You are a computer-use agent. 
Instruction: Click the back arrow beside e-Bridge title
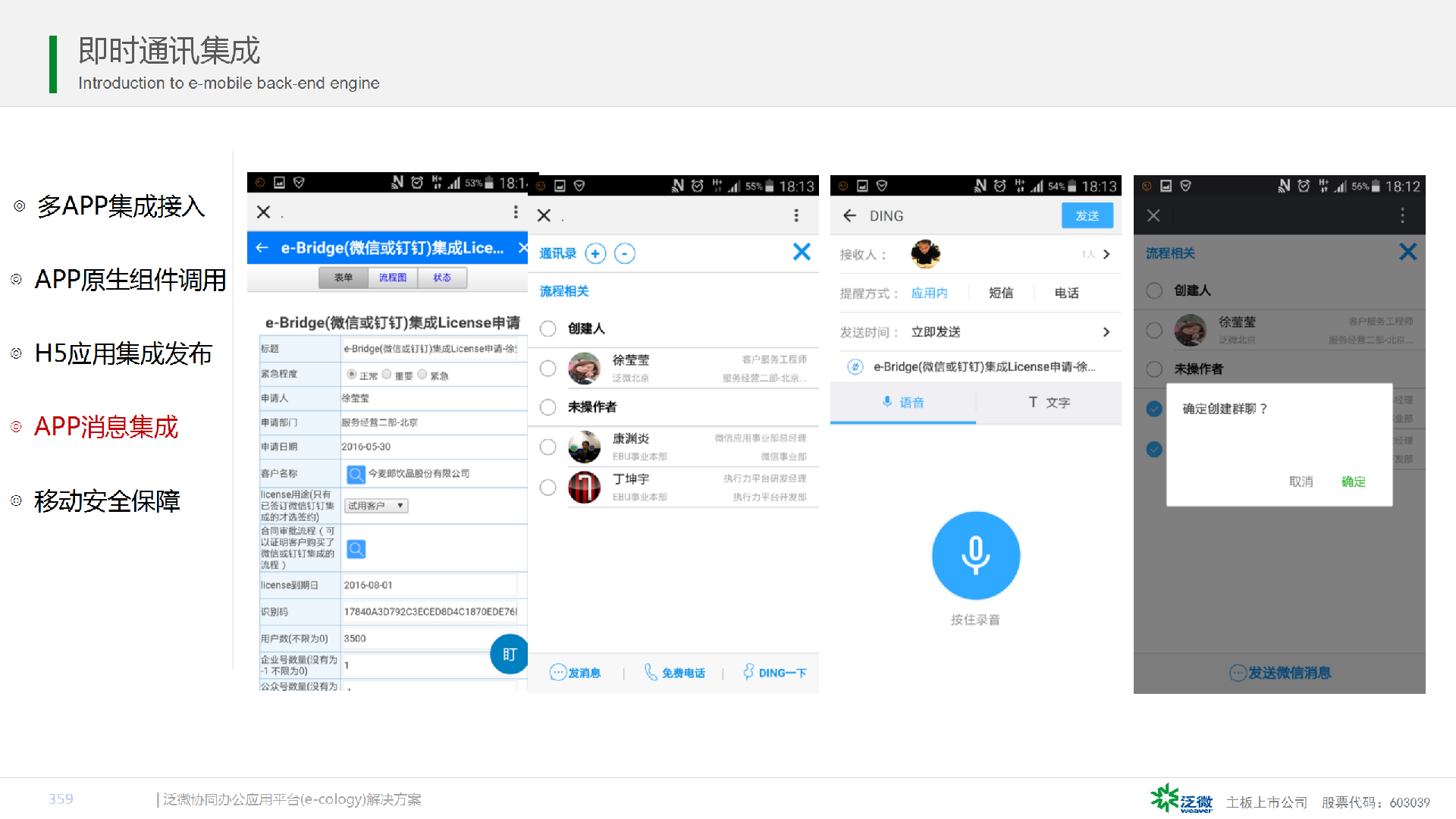click(262, 248)
